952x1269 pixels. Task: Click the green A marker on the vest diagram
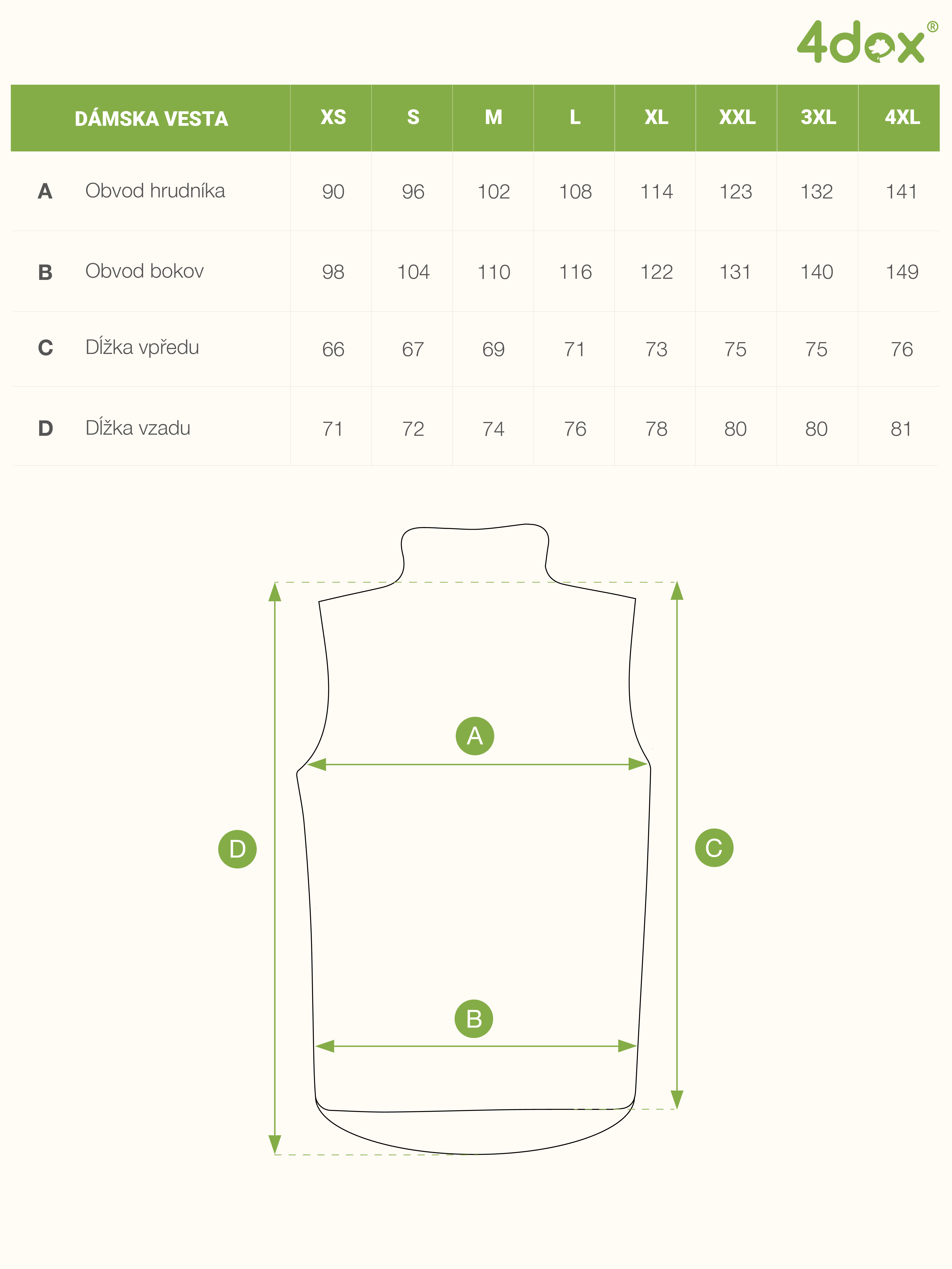pyautogui.click(x=474, y=736)
